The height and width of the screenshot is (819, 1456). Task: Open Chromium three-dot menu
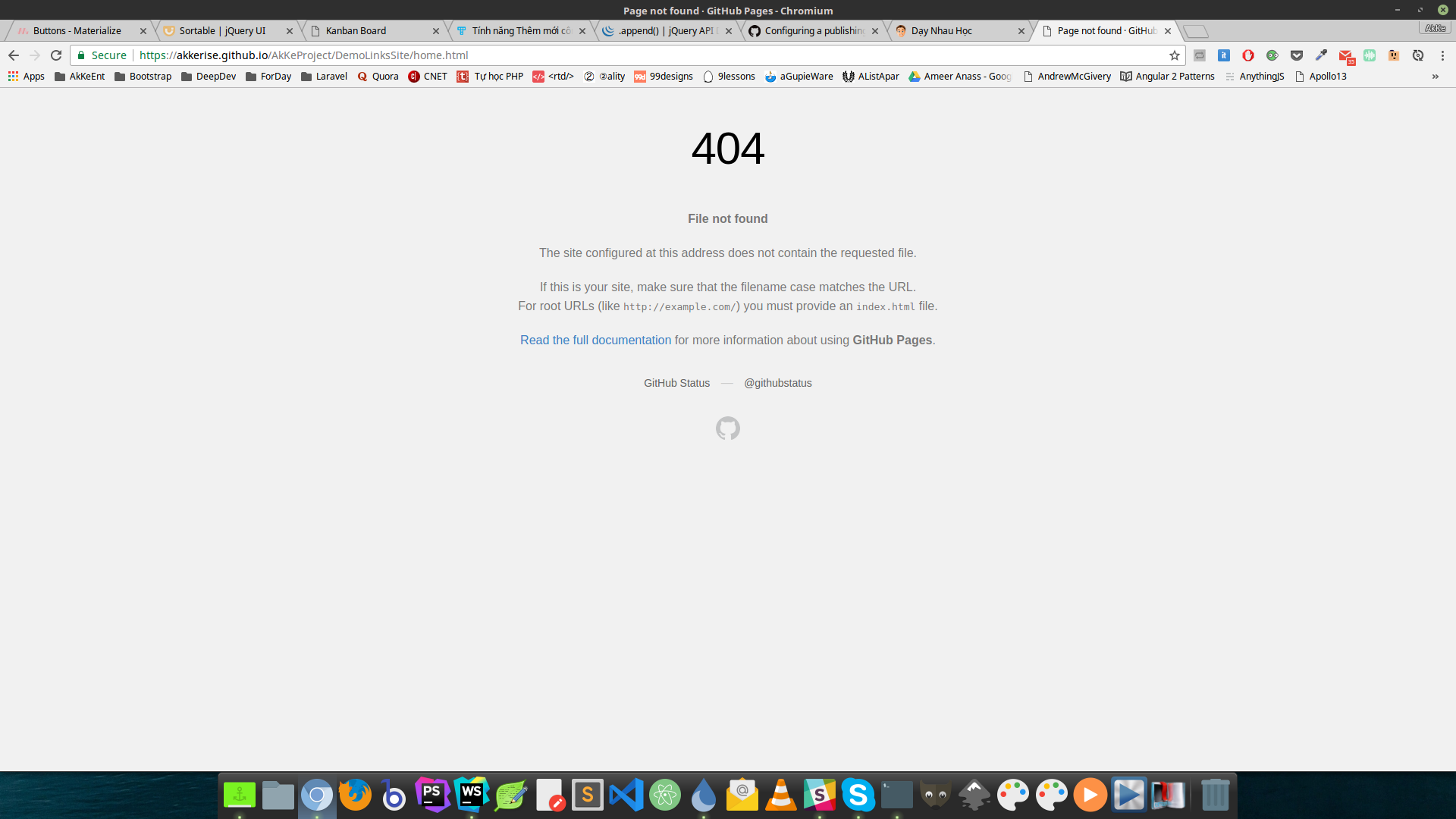[x=1442, y=55]
